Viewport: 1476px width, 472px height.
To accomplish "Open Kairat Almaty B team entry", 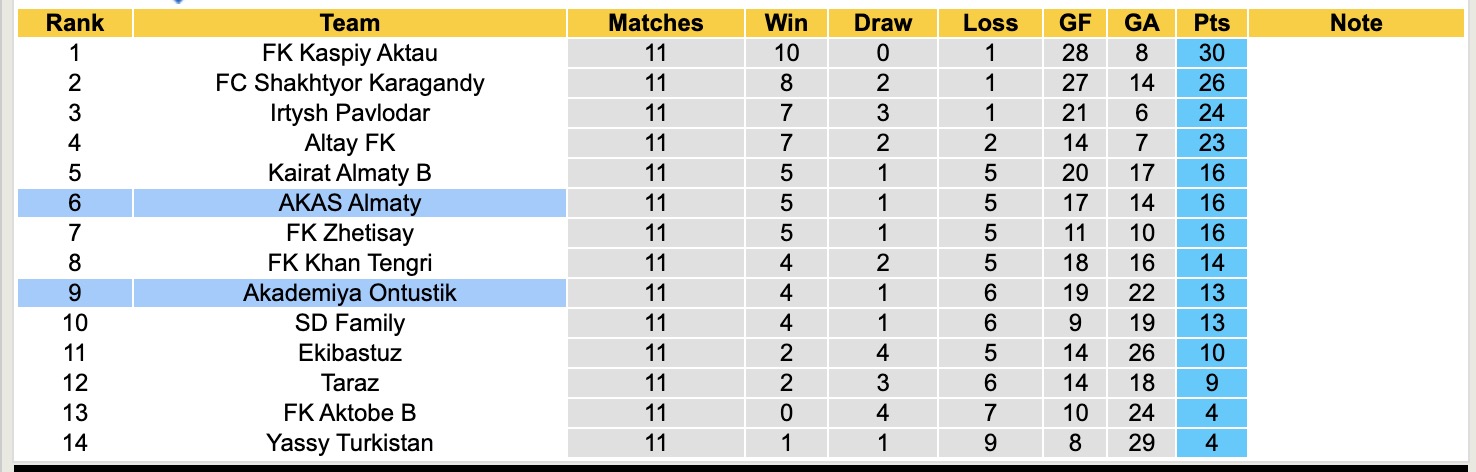I will [349, 173].
